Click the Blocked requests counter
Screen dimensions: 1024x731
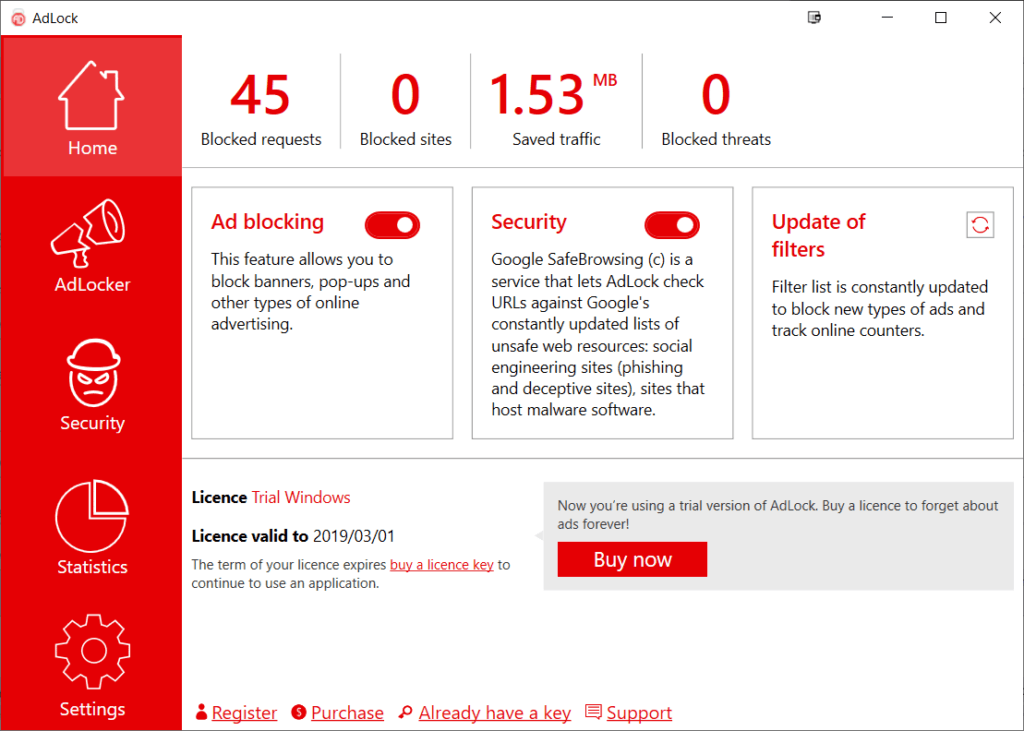coord(261,110)
